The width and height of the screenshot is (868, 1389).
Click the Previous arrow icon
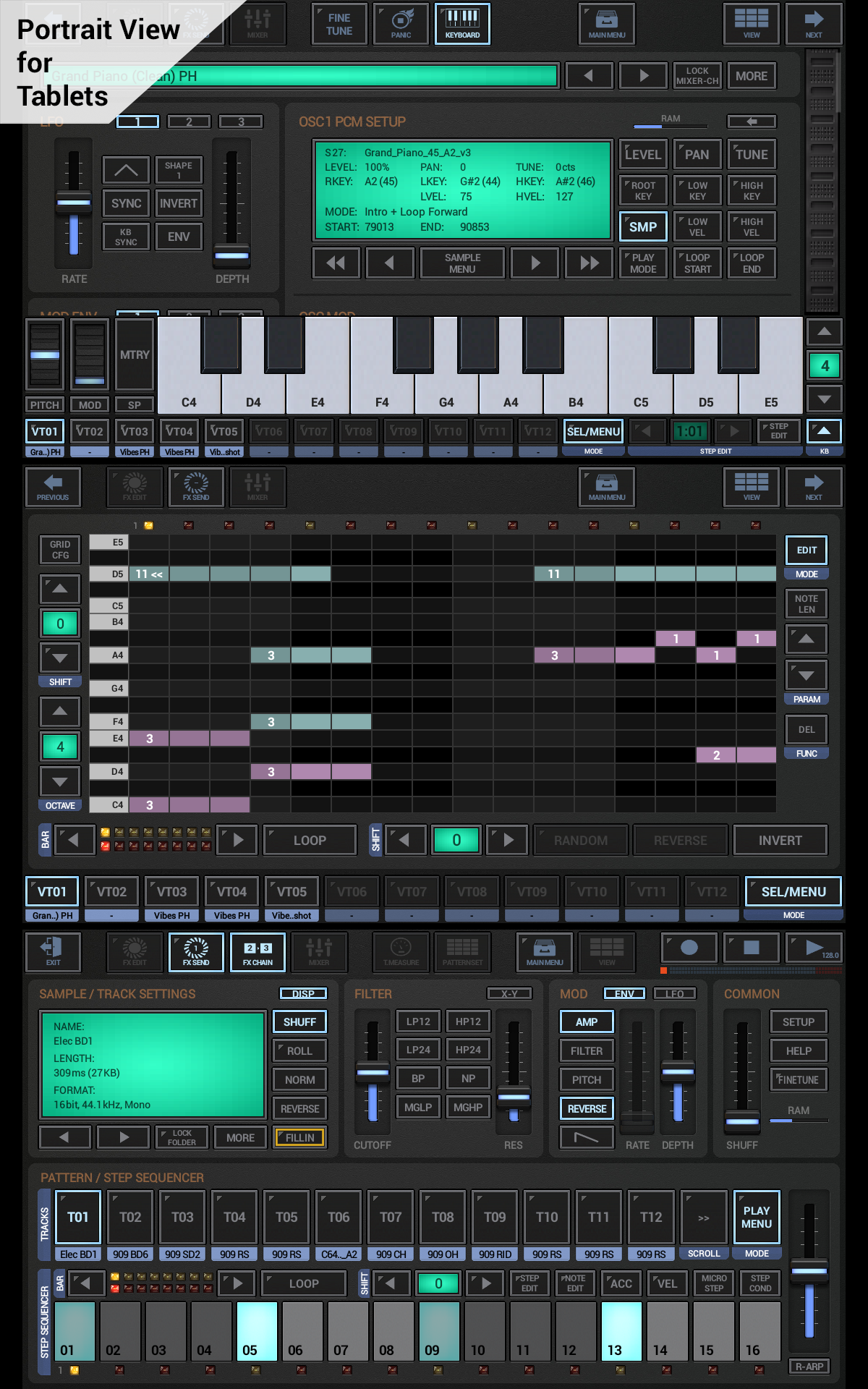[x=53, y=486]
